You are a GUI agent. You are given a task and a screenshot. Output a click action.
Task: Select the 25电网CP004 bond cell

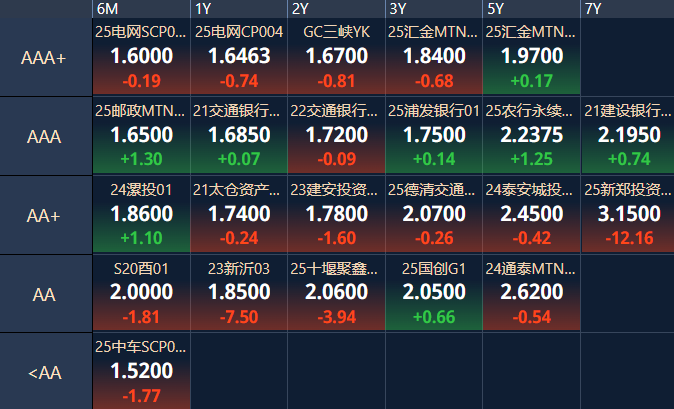coord(239,56)
